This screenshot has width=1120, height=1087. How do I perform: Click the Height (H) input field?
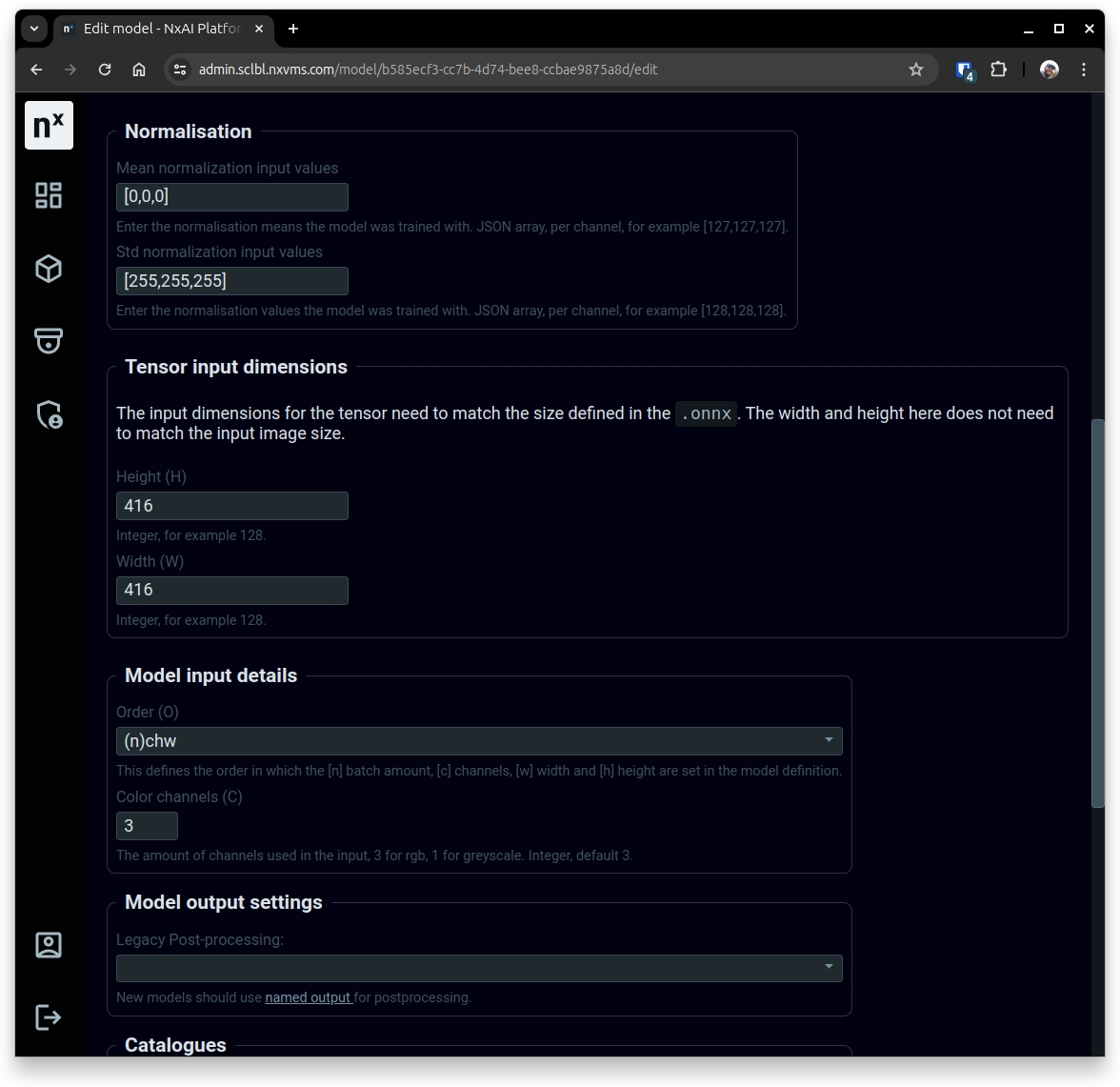[x=232, y=506]
